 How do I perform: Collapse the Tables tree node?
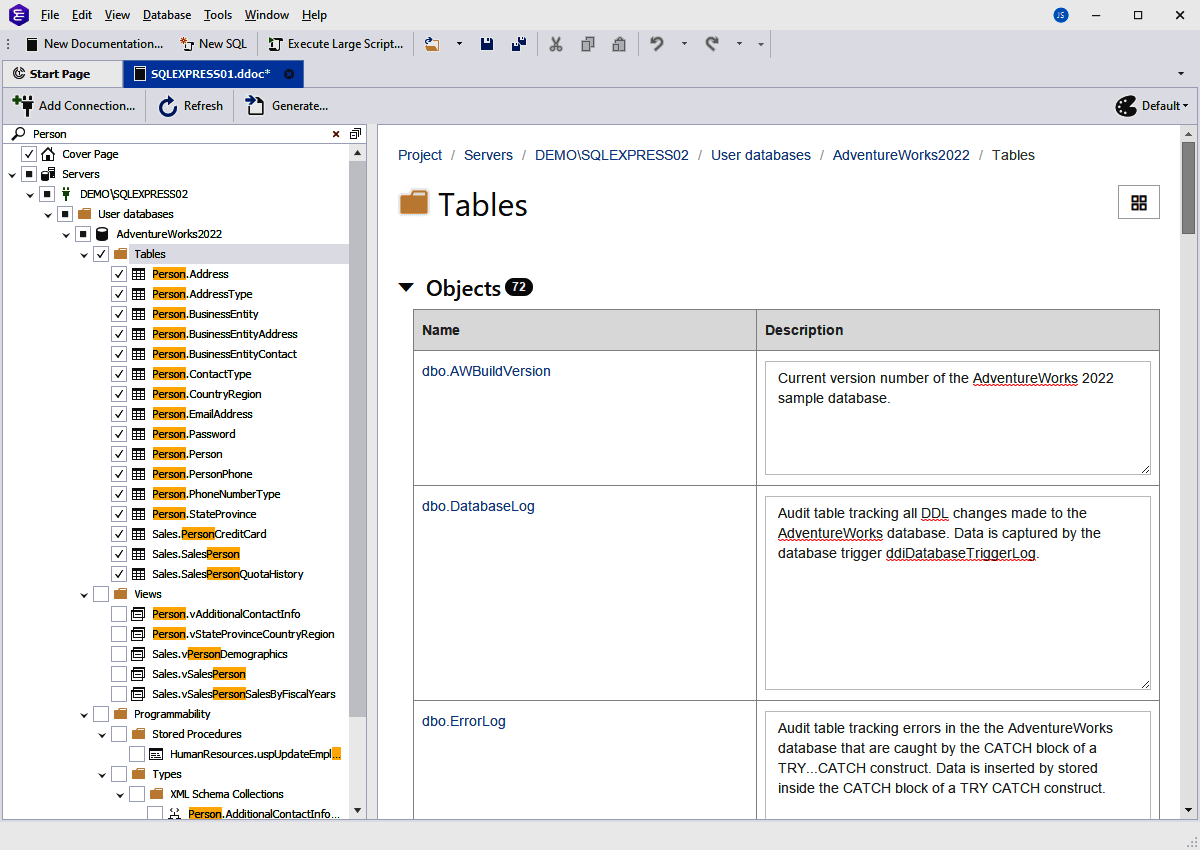point(84,253)
